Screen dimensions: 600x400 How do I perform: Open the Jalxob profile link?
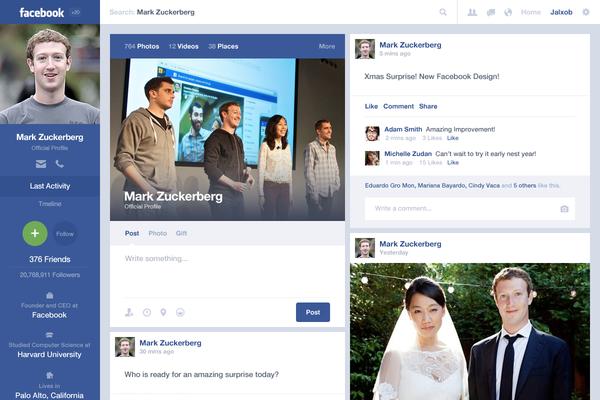point(561,12)
